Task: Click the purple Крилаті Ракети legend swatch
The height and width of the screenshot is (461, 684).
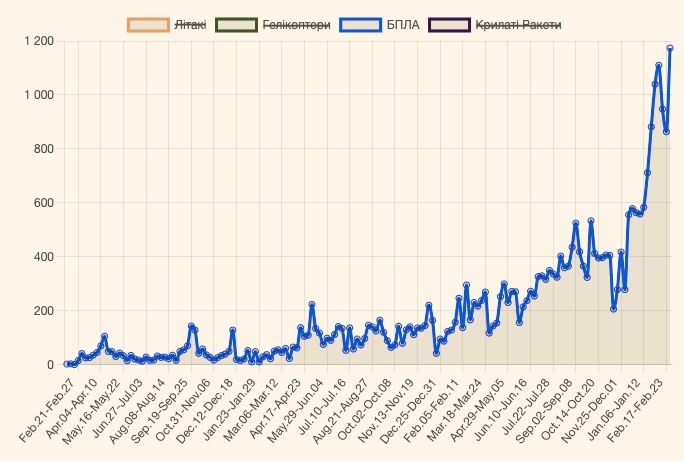Action: click(x=448, y=24)
